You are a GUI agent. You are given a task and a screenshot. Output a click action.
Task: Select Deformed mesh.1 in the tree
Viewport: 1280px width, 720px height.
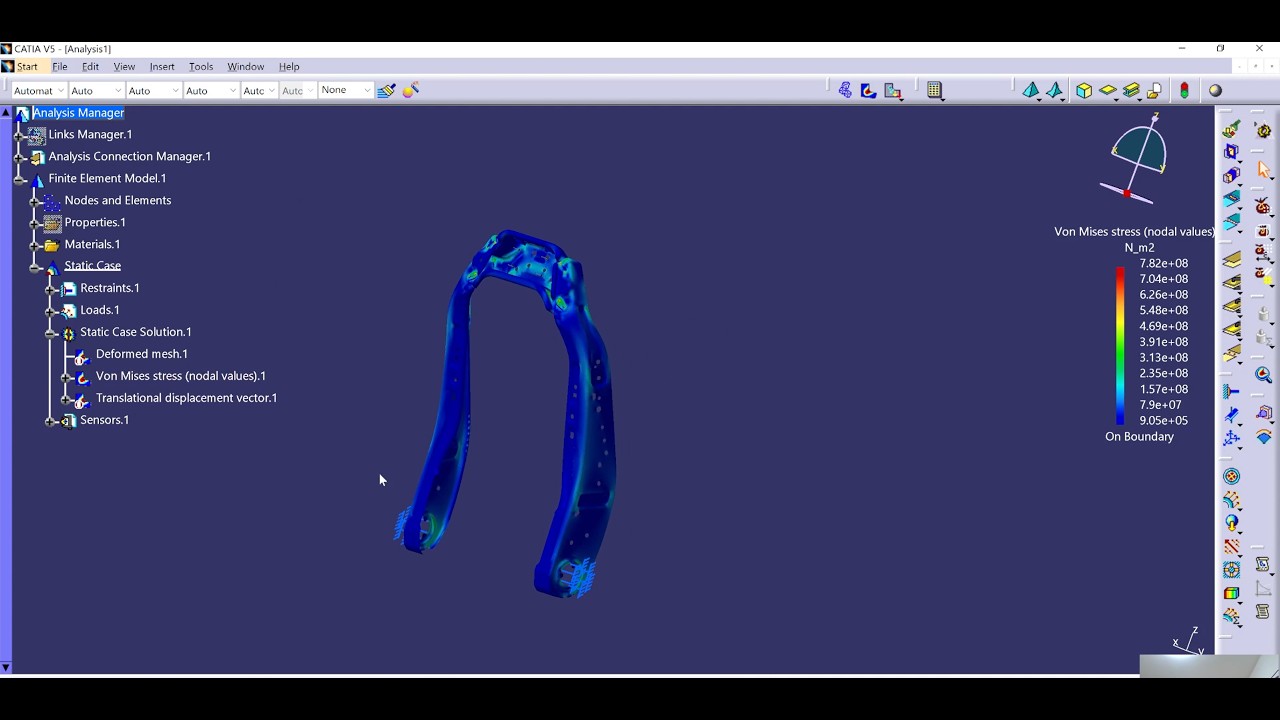[142, 354]
